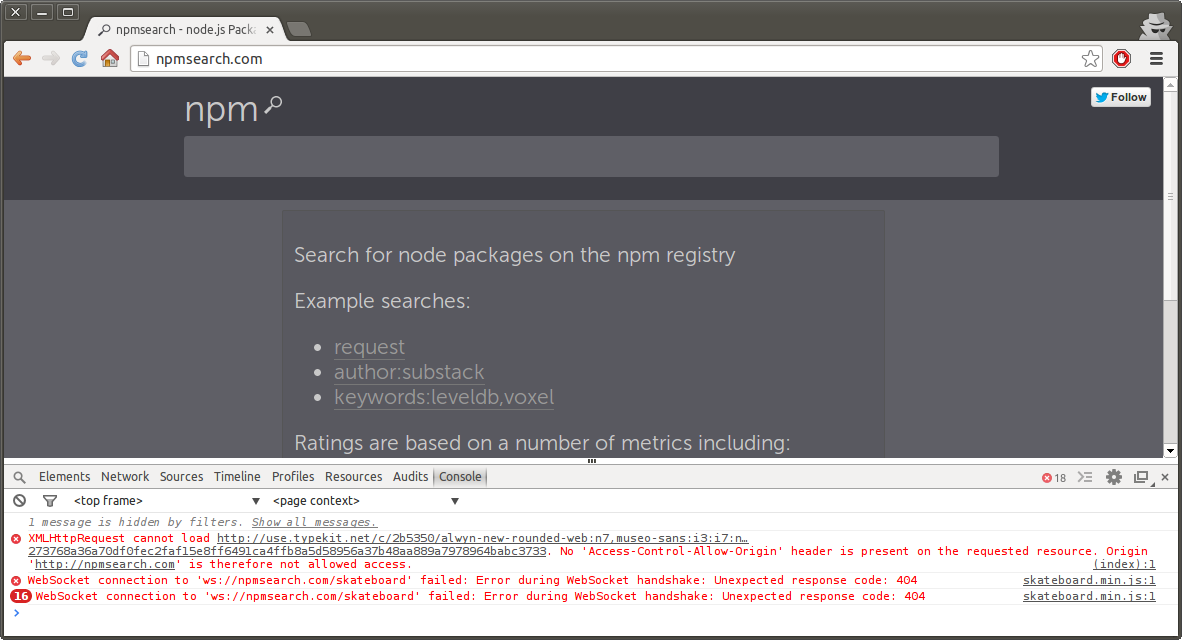Screen dimensions: 1182x640
Task: Click the page vertical scrollbar thumb
Action: click(x=1170, y=196)
